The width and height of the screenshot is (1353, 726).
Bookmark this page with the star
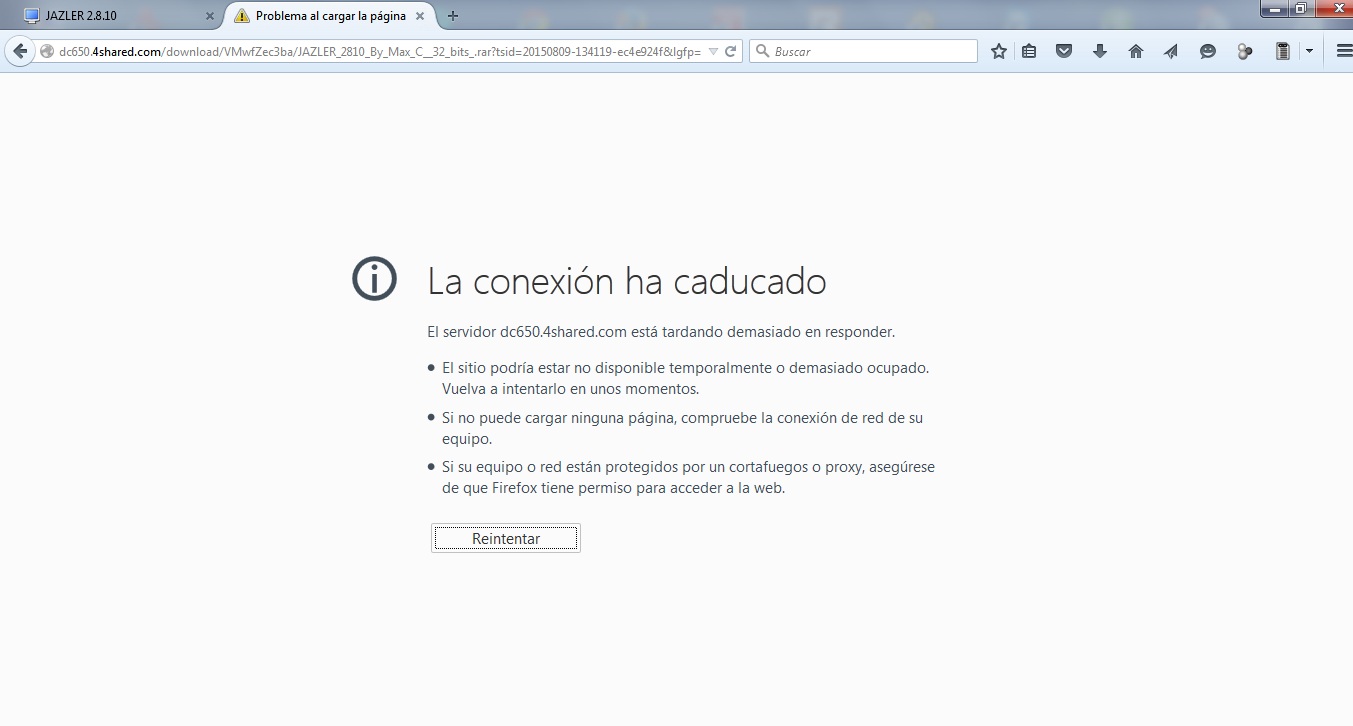[998, 52]
